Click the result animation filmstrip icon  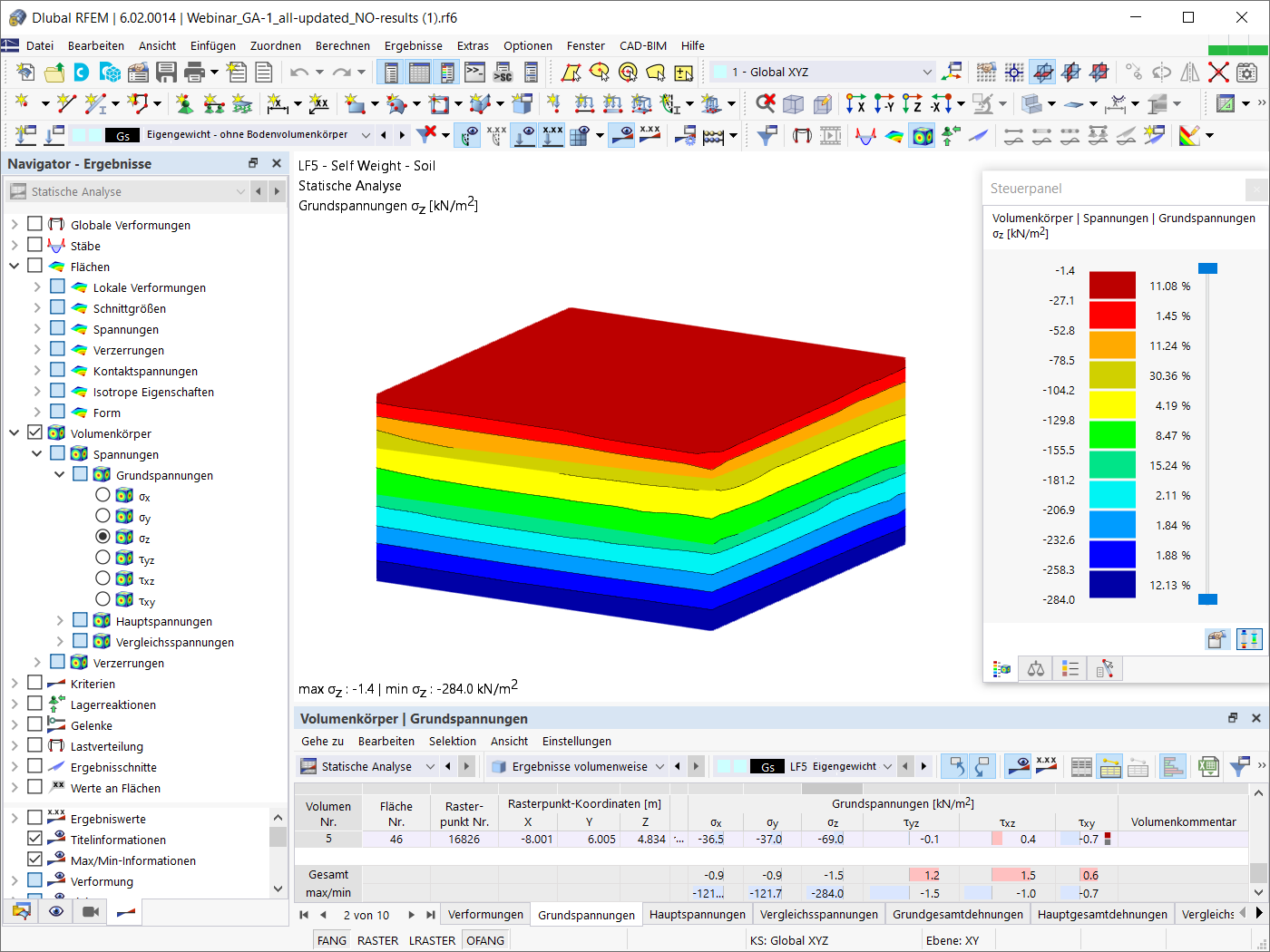point(831,136)
